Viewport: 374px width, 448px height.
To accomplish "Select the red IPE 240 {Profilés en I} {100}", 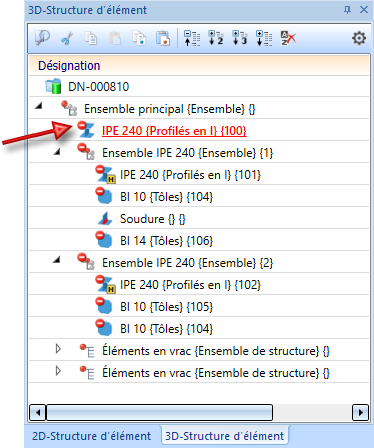I will click(x=174, y=131).
